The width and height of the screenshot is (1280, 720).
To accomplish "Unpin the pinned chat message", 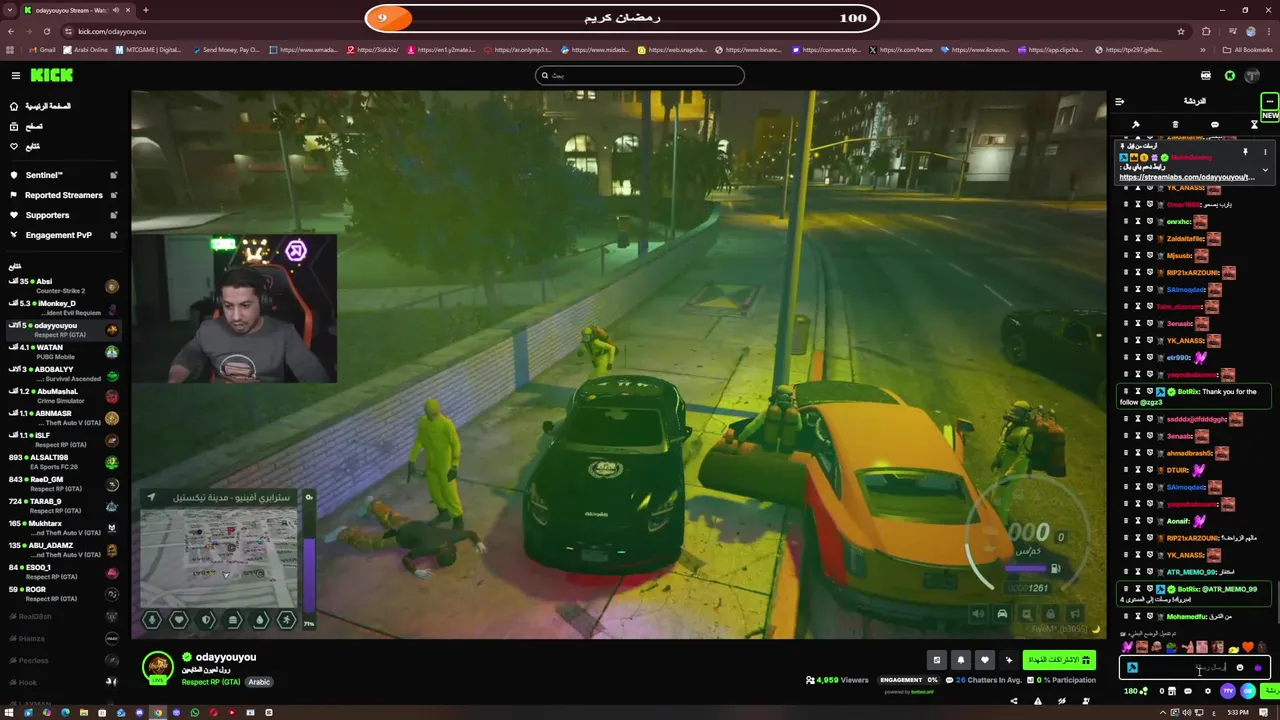I will [x=1245, y=152].
